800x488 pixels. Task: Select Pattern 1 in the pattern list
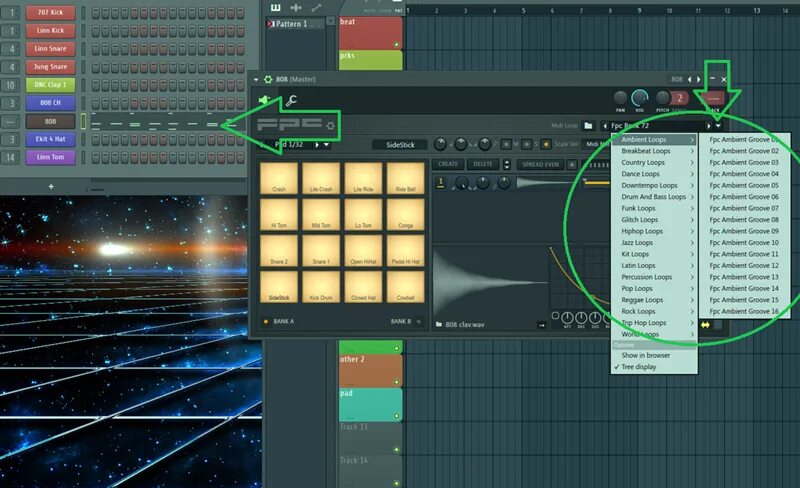pos(295,23)
